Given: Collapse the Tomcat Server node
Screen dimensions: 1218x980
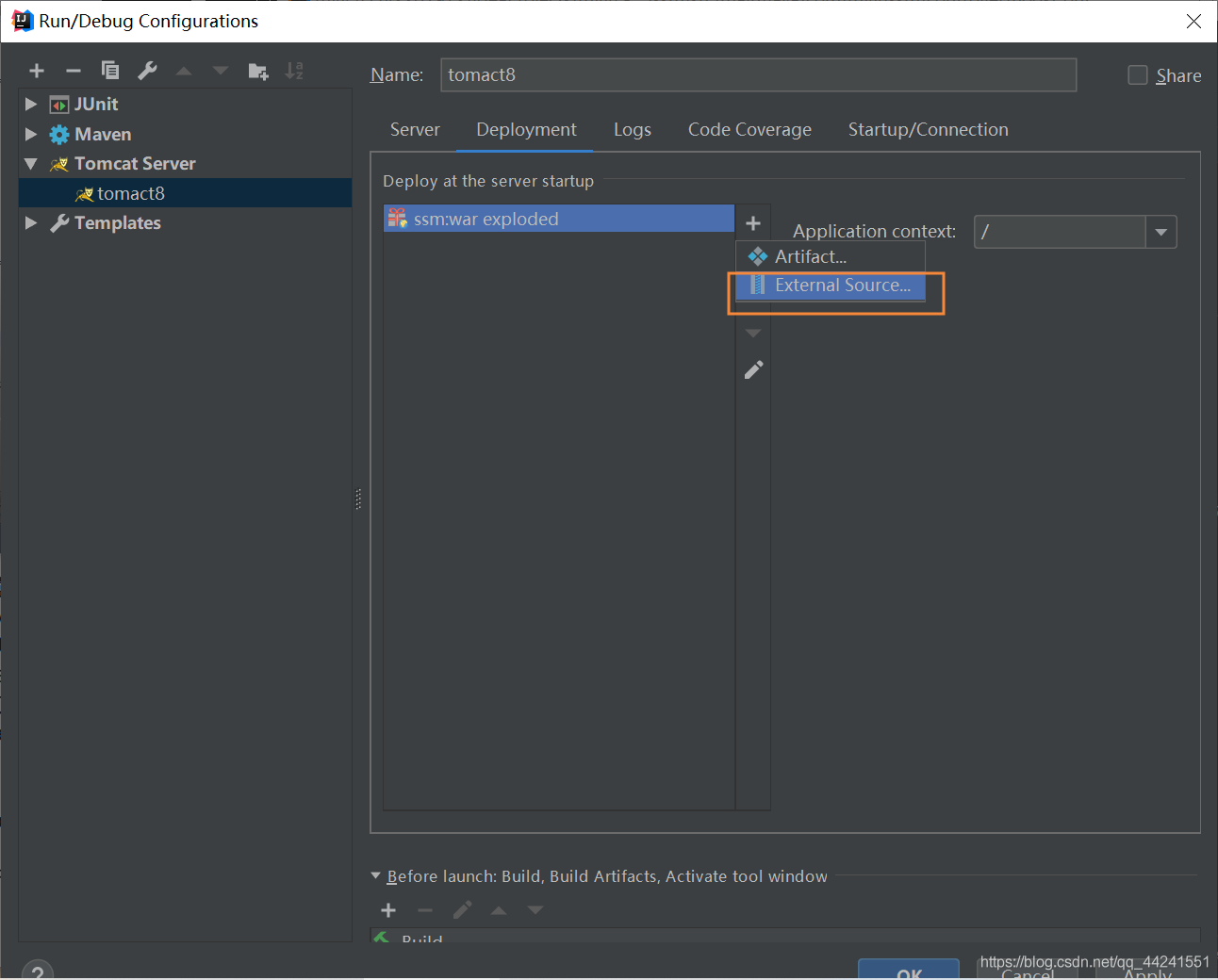Looking at the screenshot, I should coord(31,164).
